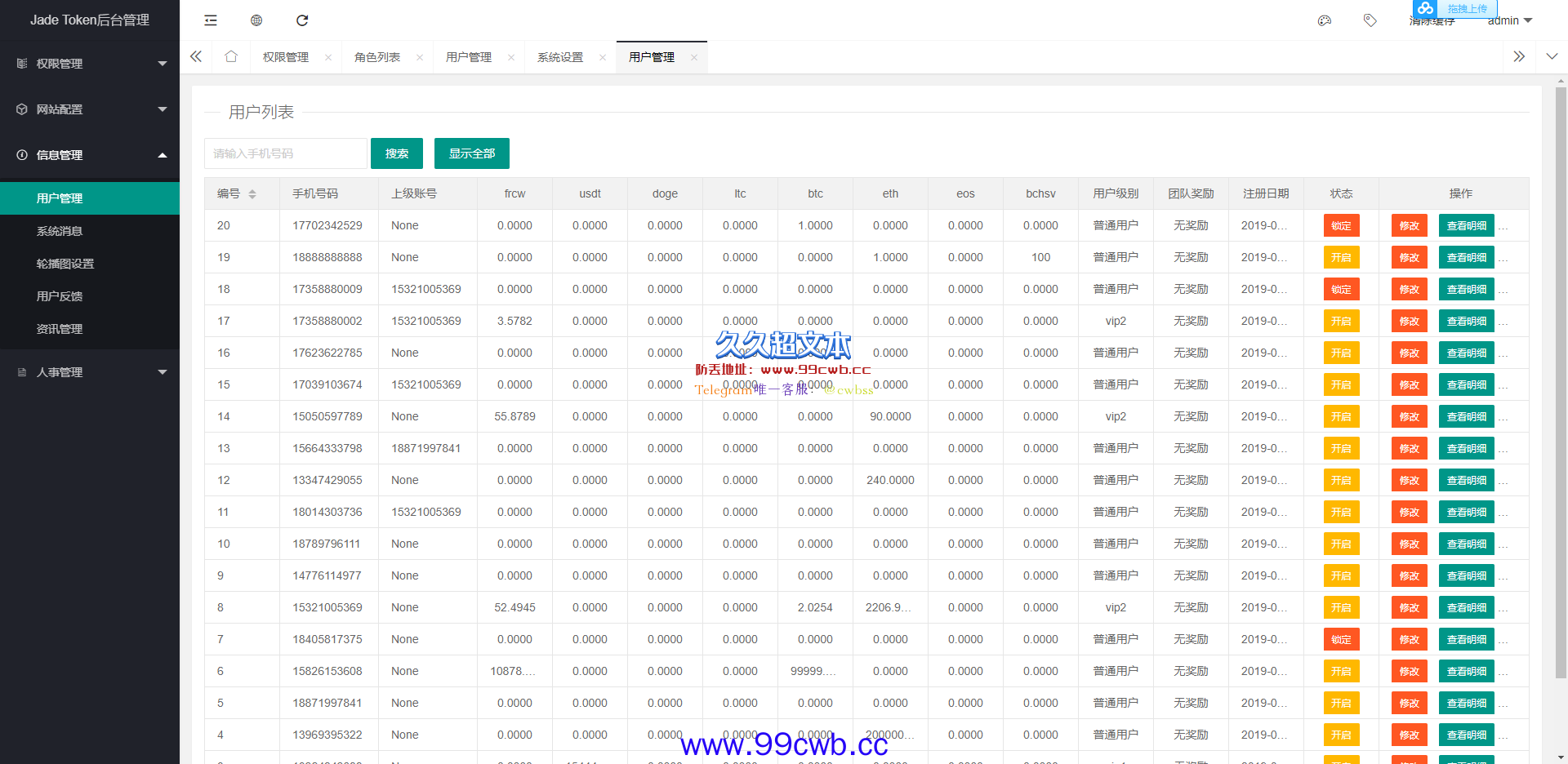1568x764 pixels.
Task: Close the 角色列表 tab
Action: 420,57
